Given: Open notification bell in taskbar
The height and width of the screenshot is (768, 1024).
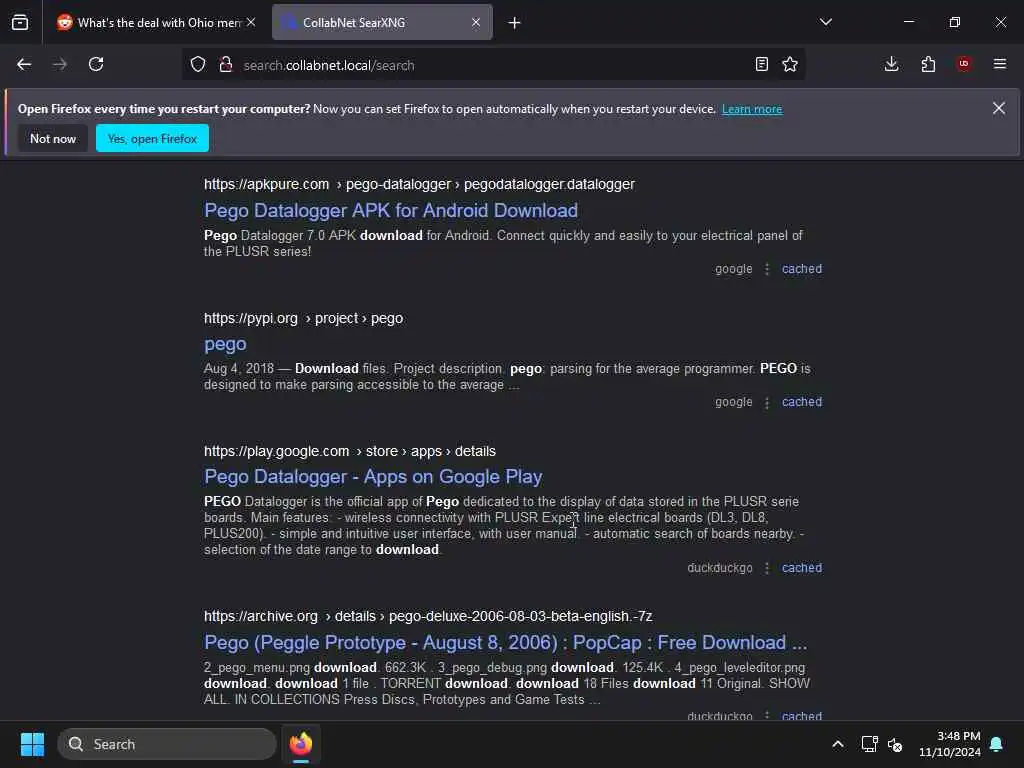Looking at the screenshot, I should pyautogui.click(x=997, y=744).
